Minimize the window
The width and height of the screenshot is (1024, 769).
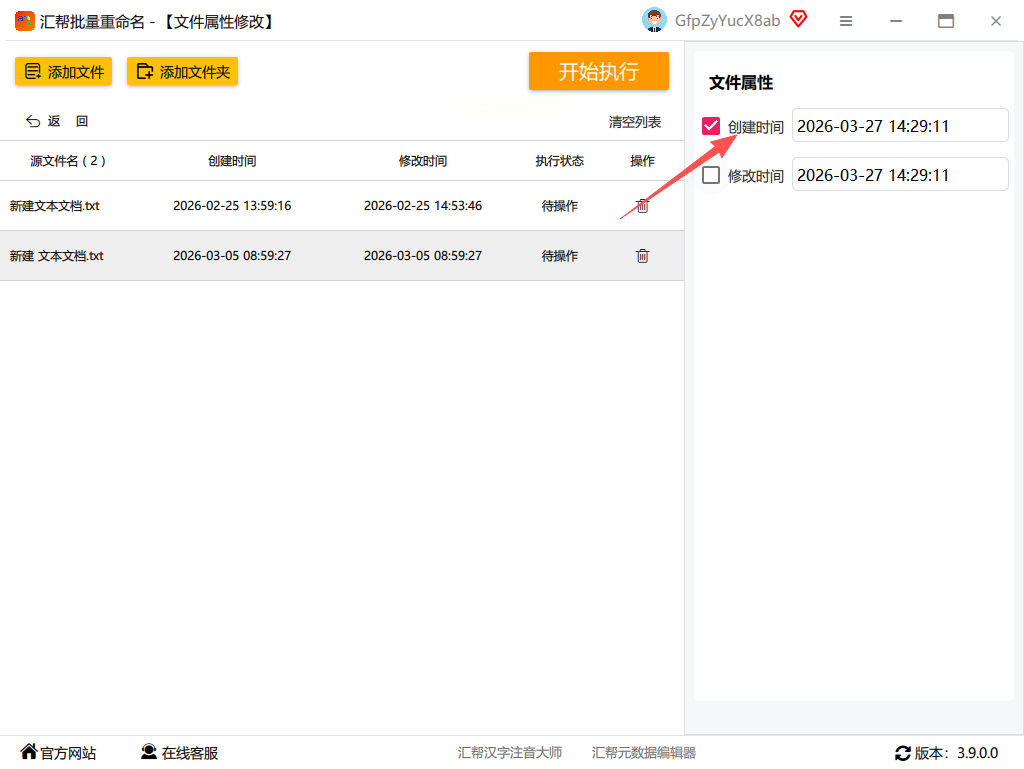click(896, 21)
